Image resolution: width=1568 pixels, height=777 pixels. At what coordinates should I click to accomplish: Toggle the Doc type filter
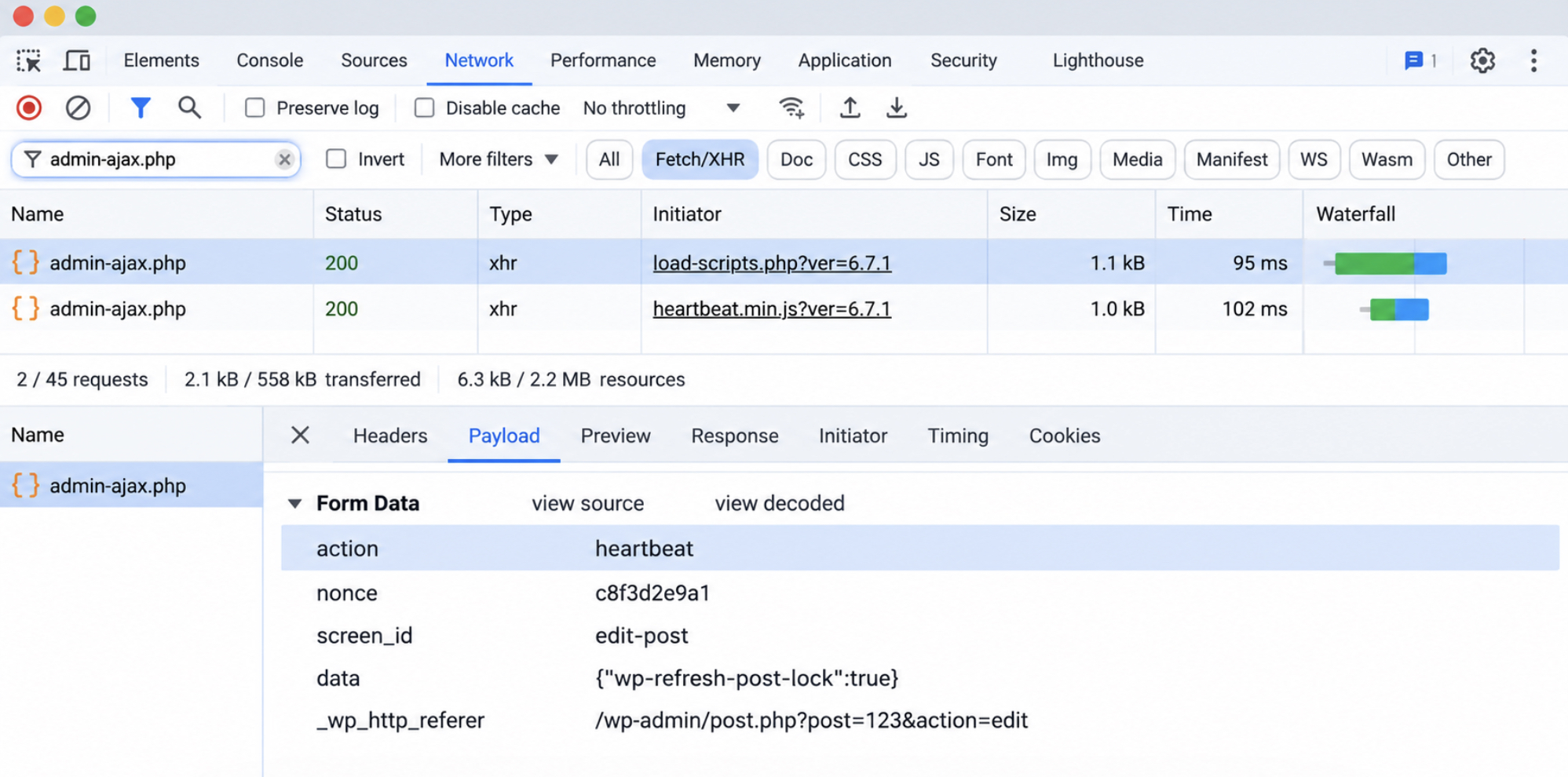coord(796,159)
